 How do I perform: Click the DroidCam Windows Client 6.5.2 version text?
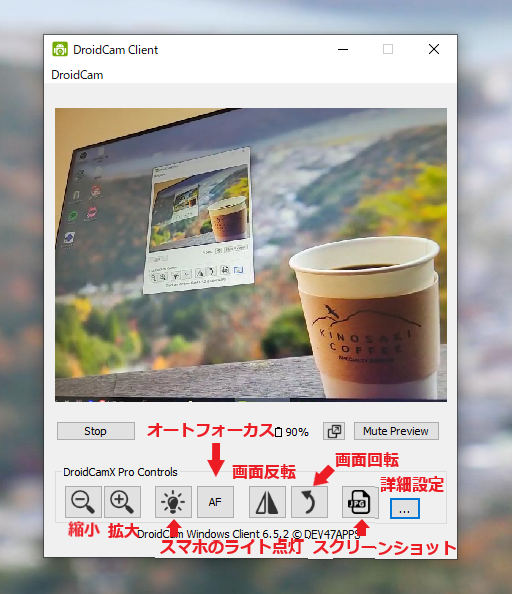(248, 534)
